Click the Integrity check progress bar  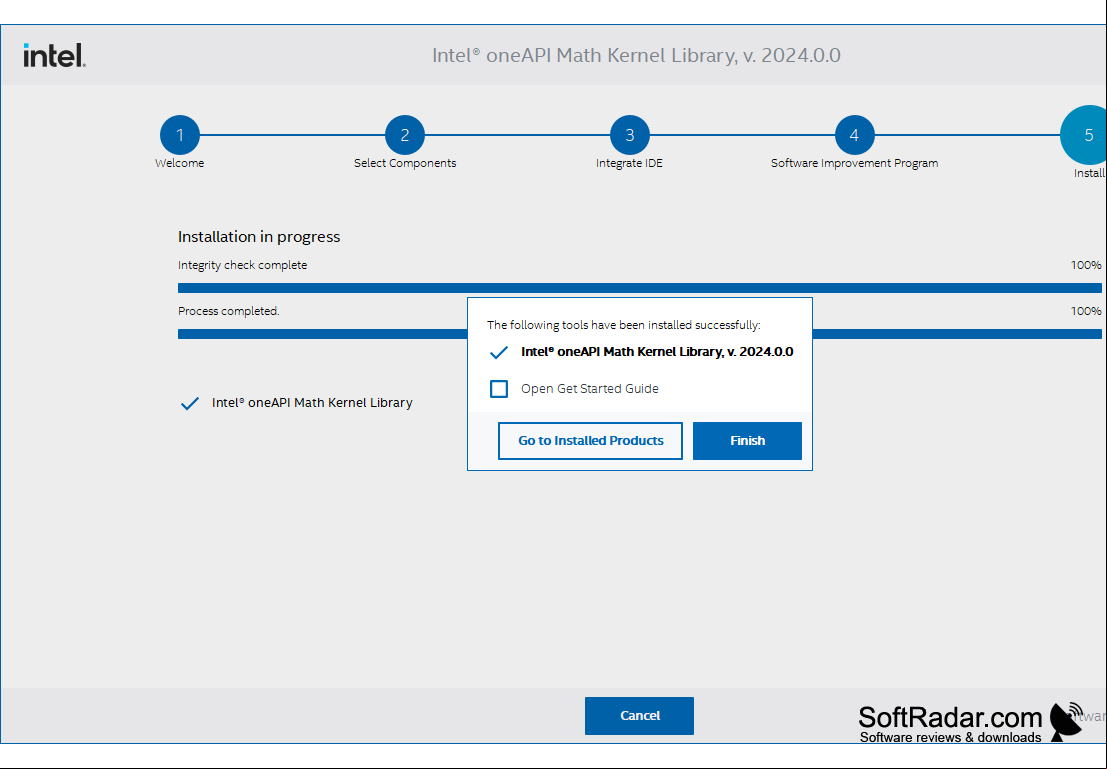click(640, 288)
